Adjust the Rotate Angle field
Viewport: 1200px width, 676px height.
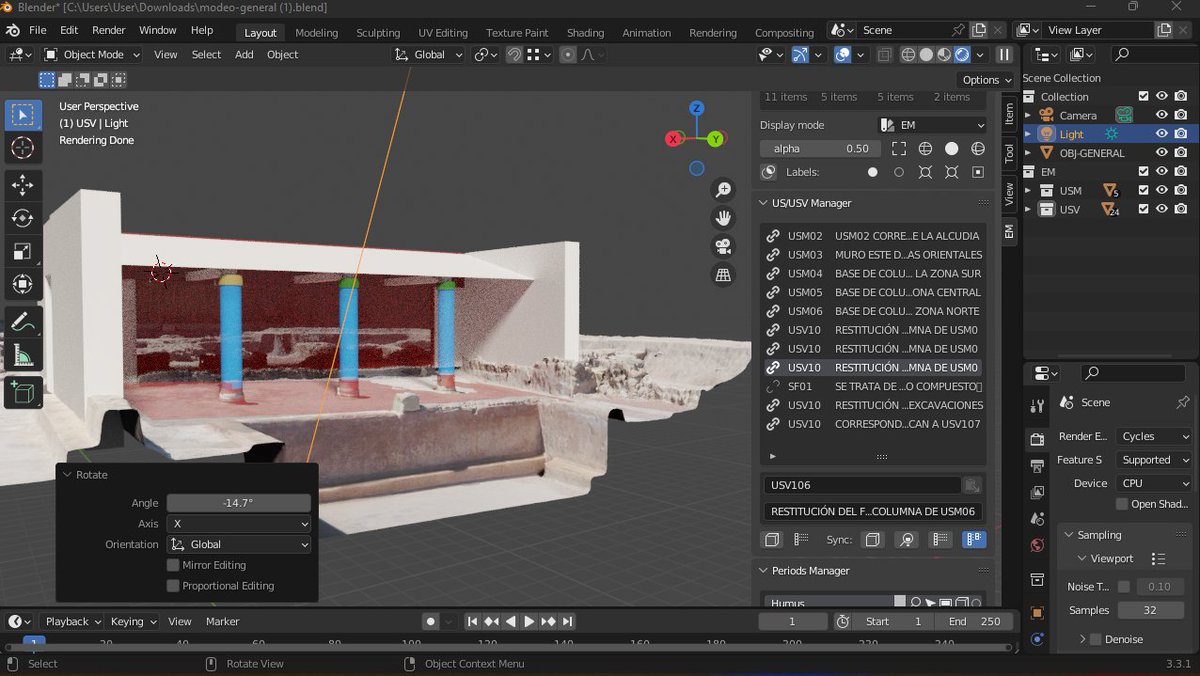click(239, 503)
